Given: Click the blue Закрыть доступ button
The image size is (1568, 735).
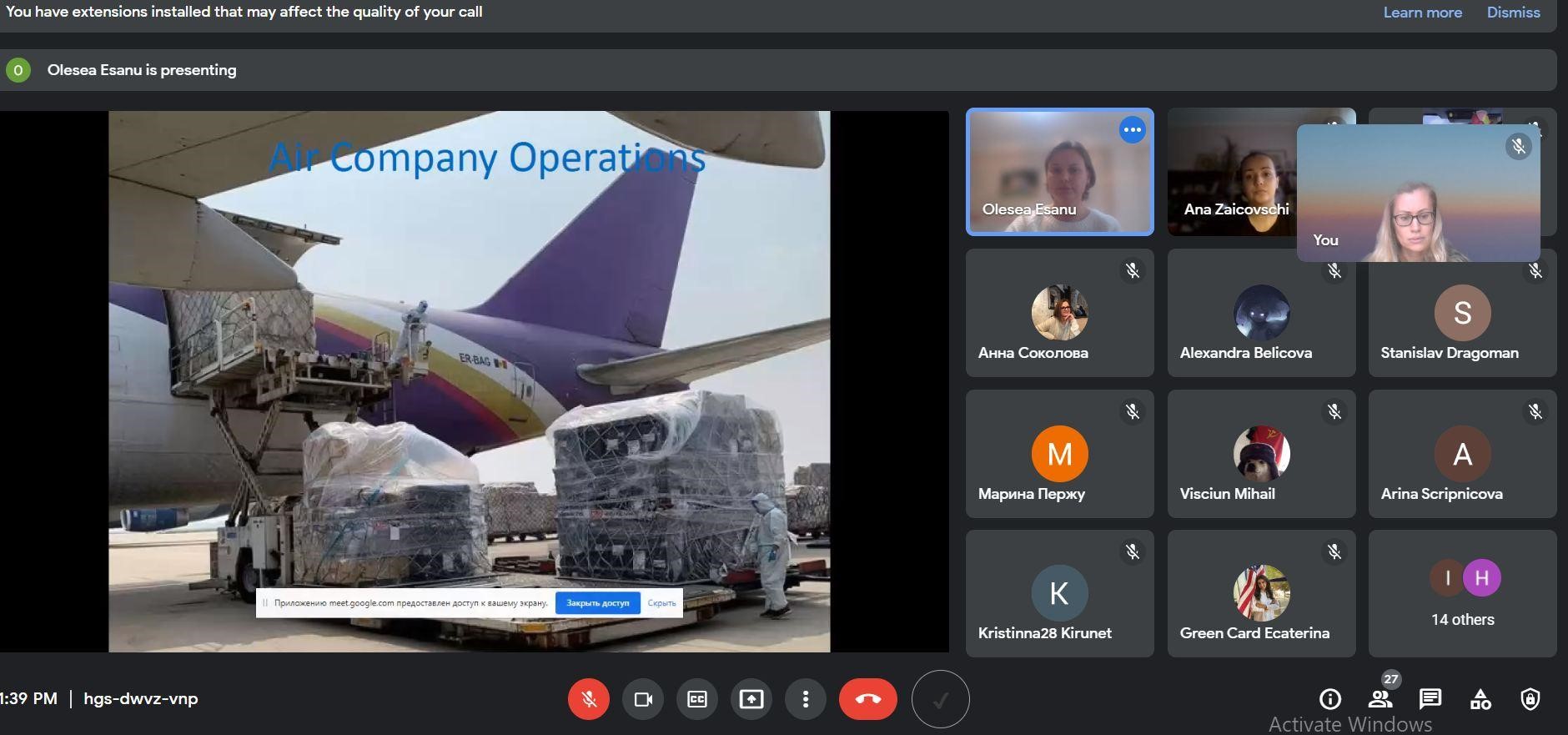Looking at the screenshot, I should [597, 603].
